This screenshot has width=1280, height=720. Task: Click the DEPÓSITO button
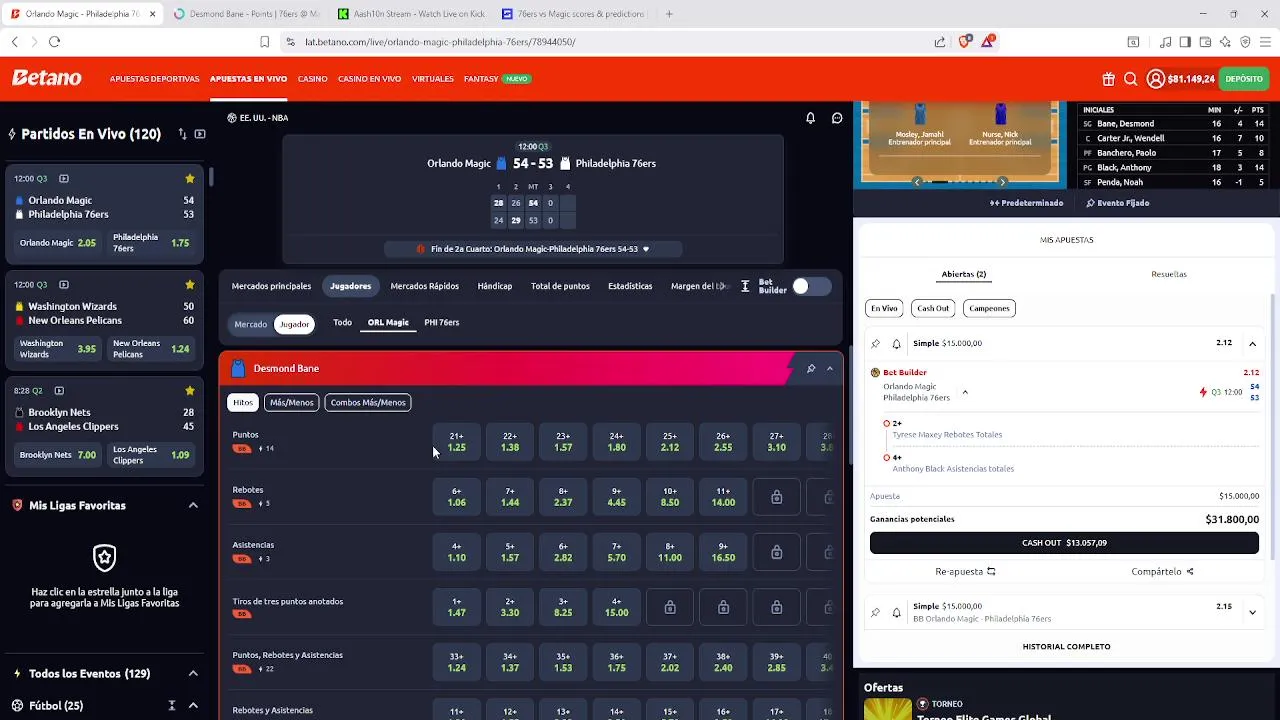point(1244,79)
